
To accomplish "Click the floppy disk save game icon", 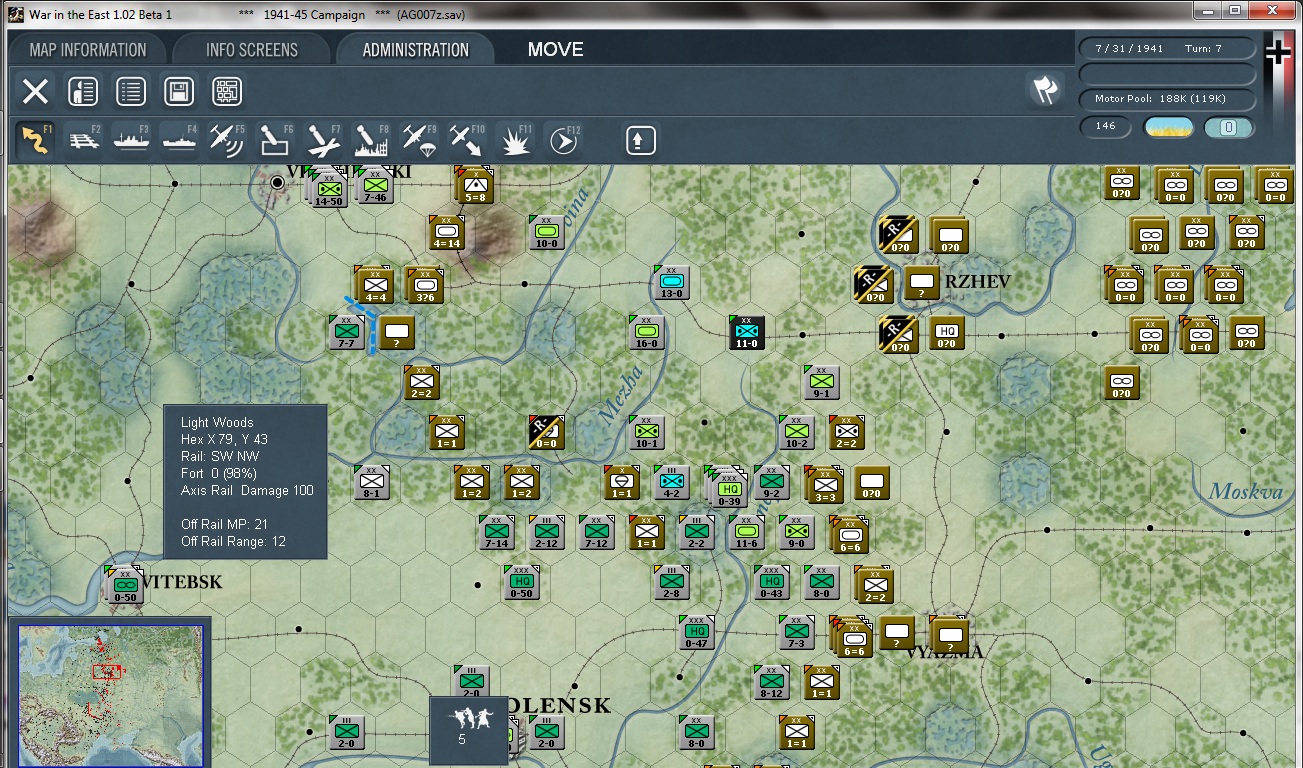I will [x=179, y=92].
